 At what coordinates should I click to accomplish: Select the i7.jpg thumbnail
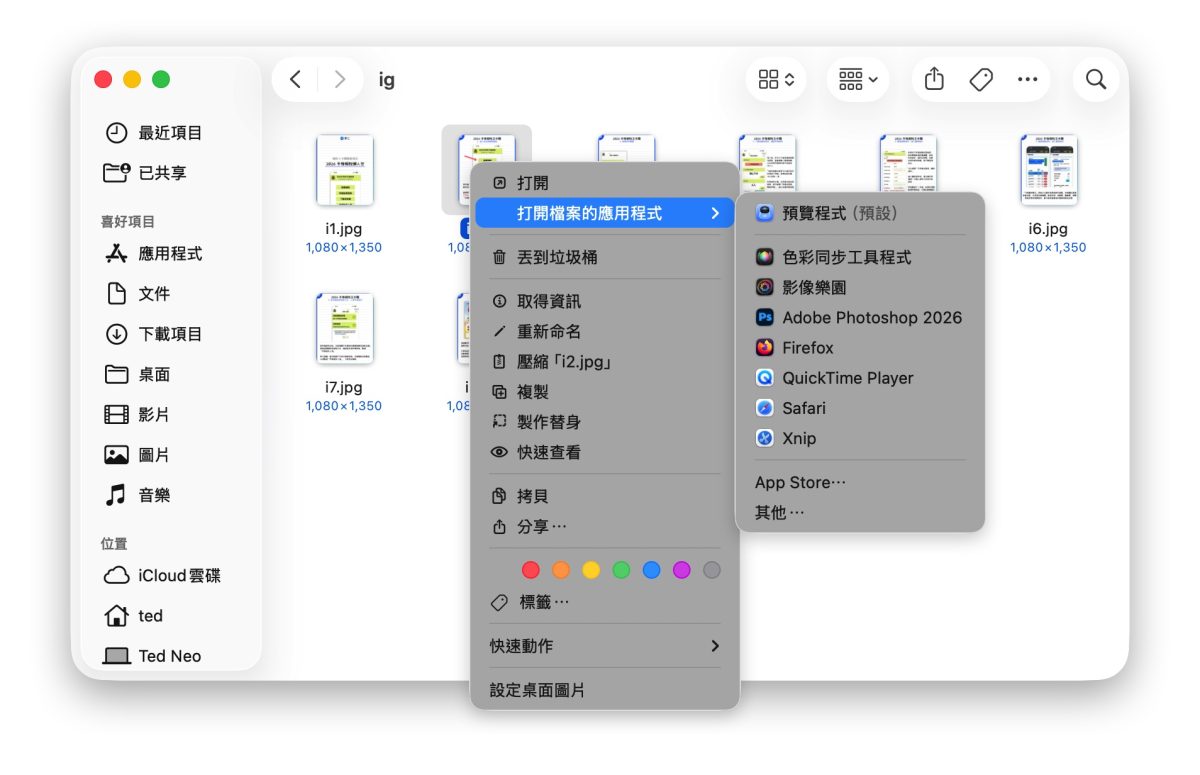point(344,329)
